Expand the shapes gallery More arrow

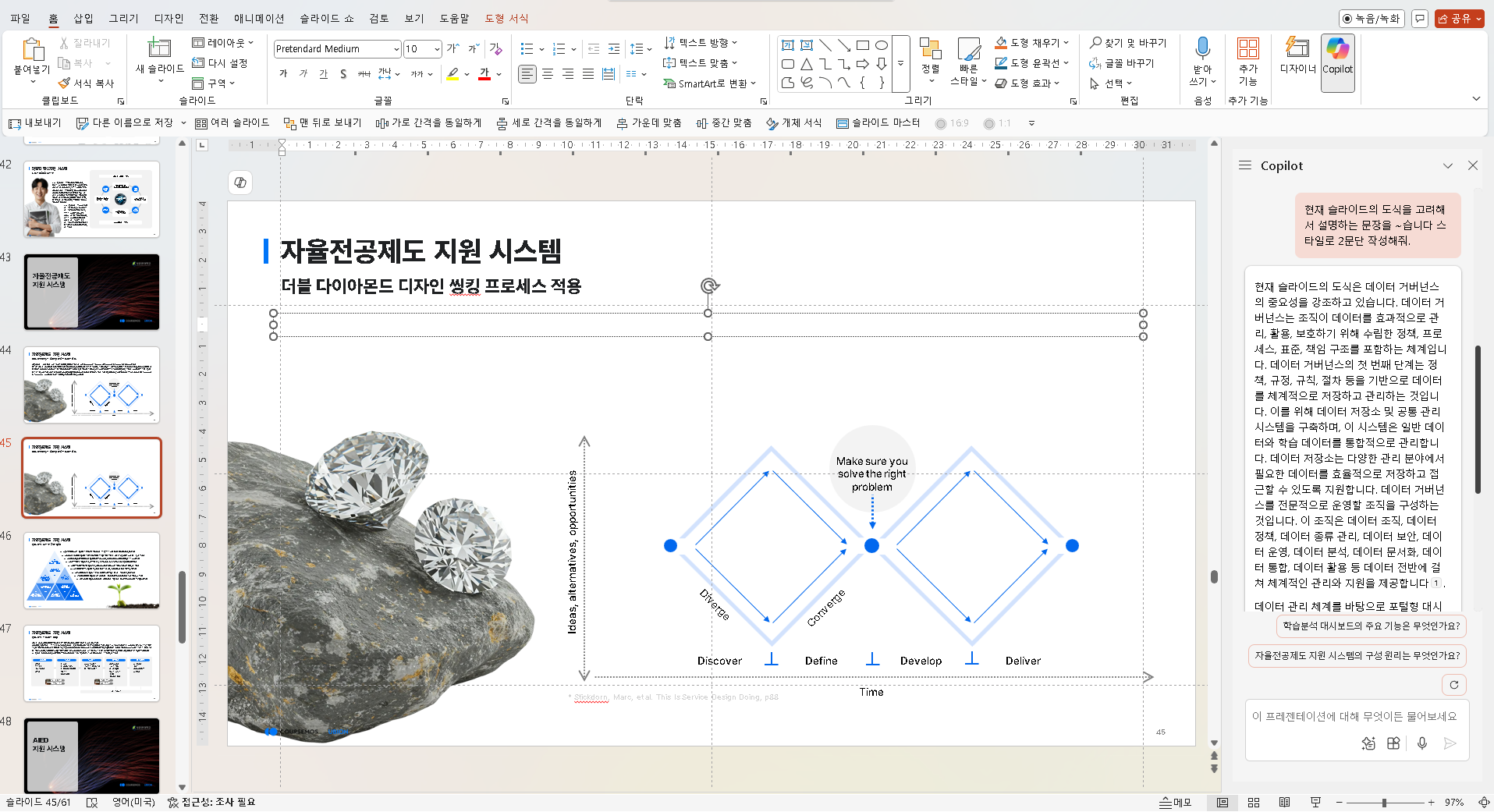point(901,64)
